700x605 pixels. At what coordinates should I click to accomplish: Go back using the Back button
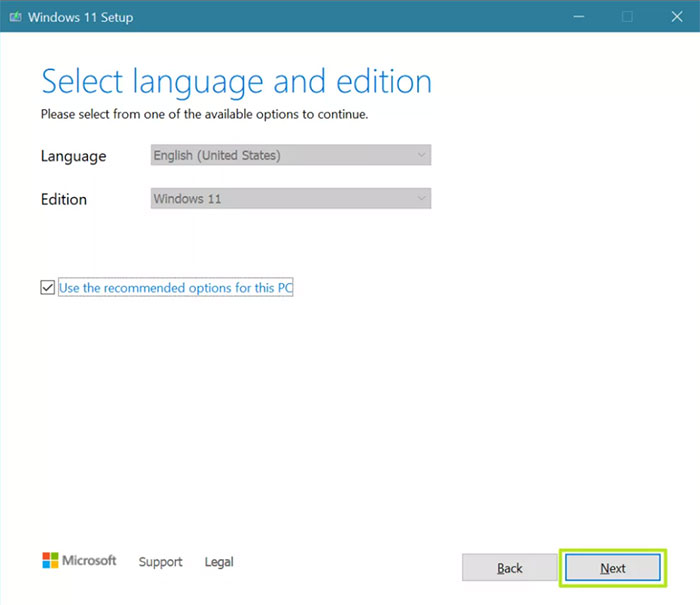click(x=509, y=568)
